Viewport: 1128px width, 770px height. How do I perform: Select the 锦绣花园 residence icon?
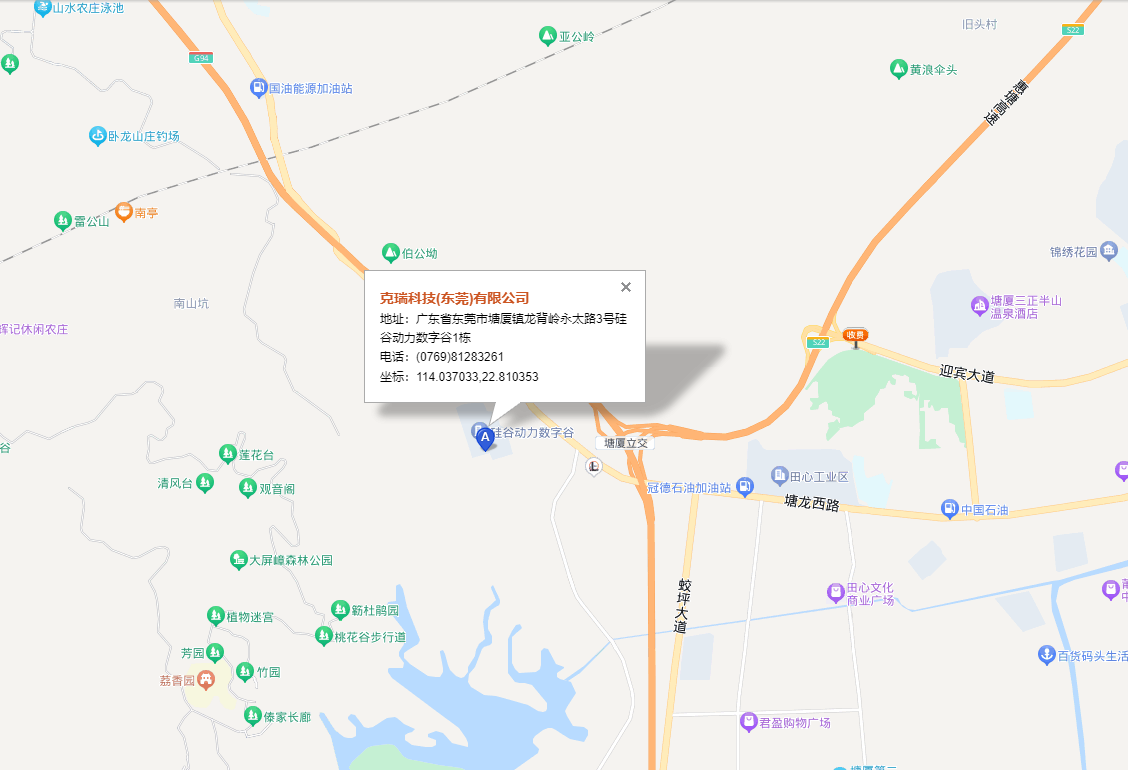point(1109,251)
